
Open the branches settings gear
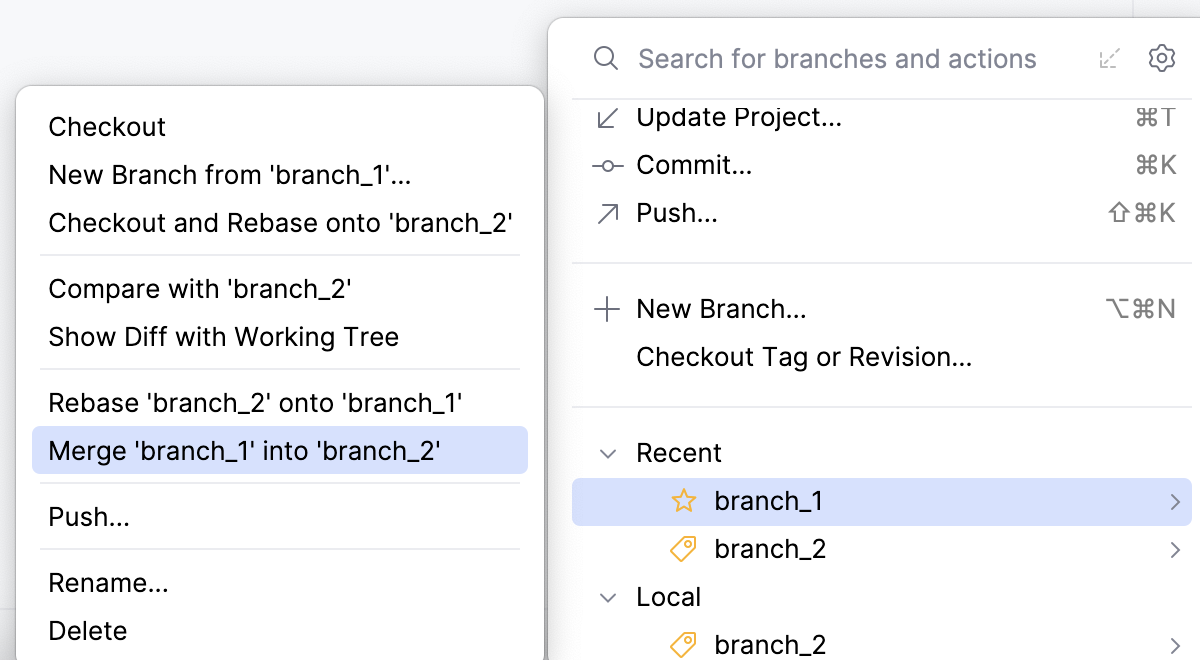pos(1161,58)
